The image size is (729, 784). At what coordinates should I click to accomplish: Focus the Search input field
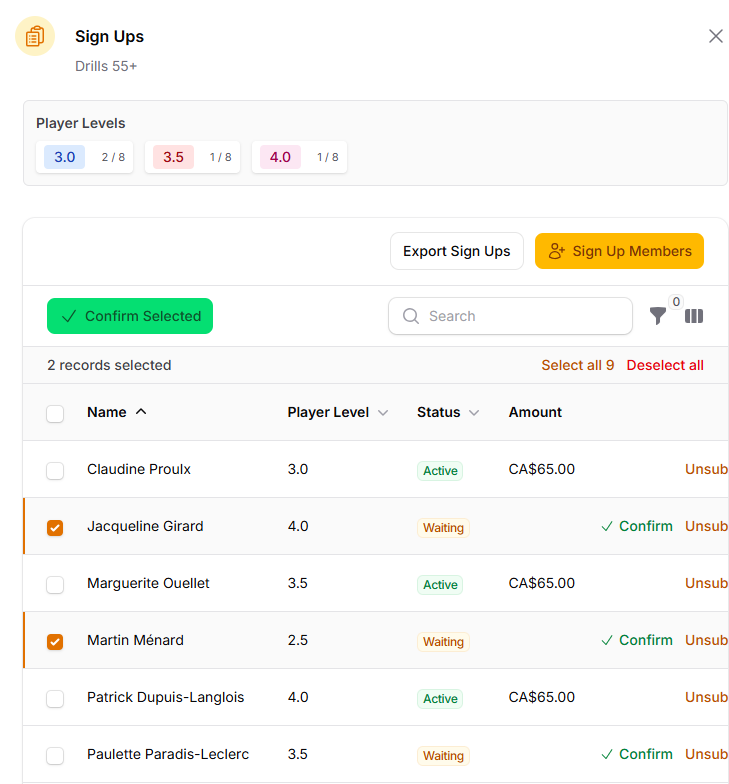click(x=520, y=316)
